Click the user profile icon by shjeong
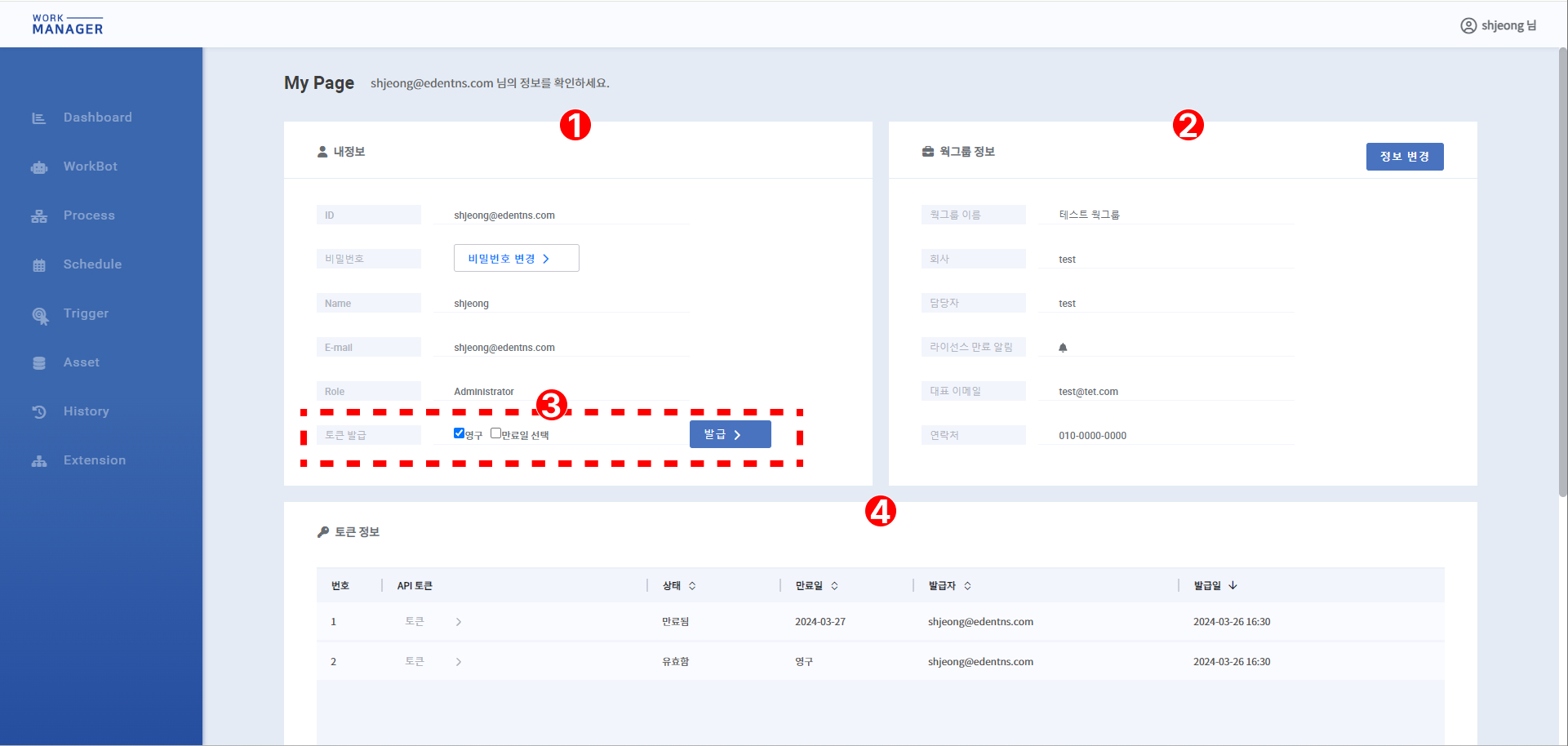Viewport: 1568px width, 746px height. 1468,25
